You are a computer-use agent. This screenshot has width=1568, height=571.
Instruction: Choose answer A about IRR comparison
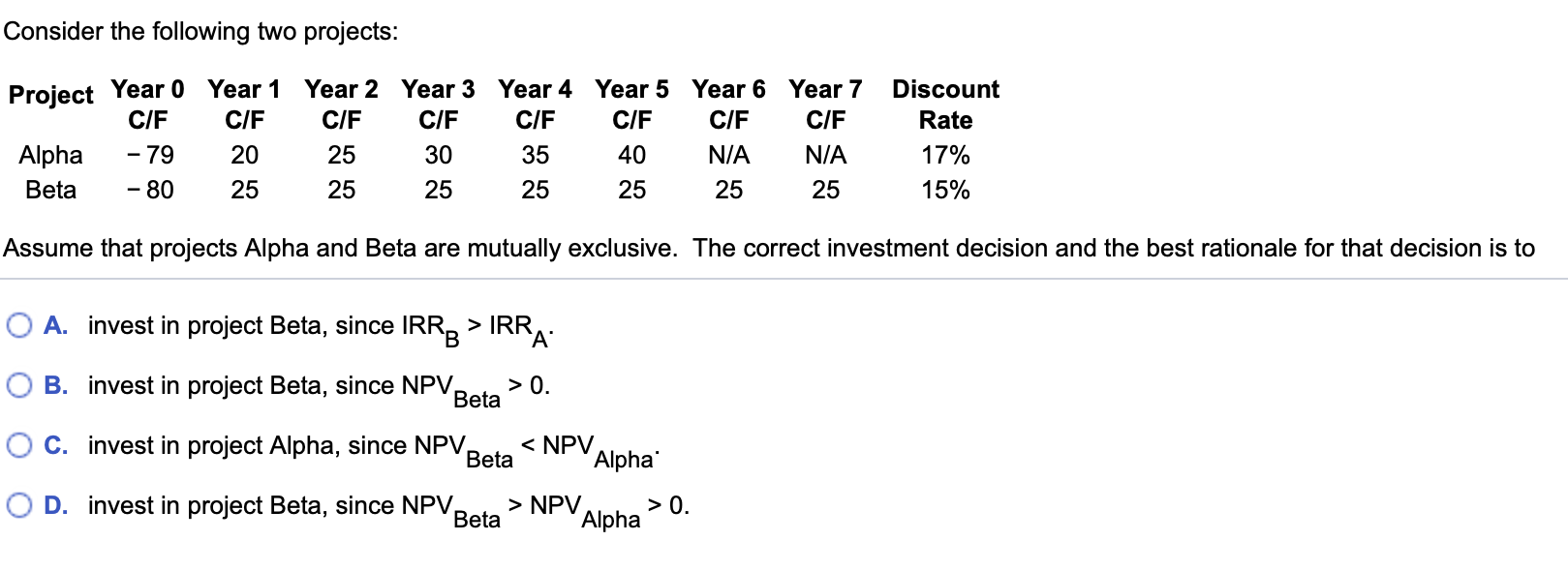click(x=18, y=325)
